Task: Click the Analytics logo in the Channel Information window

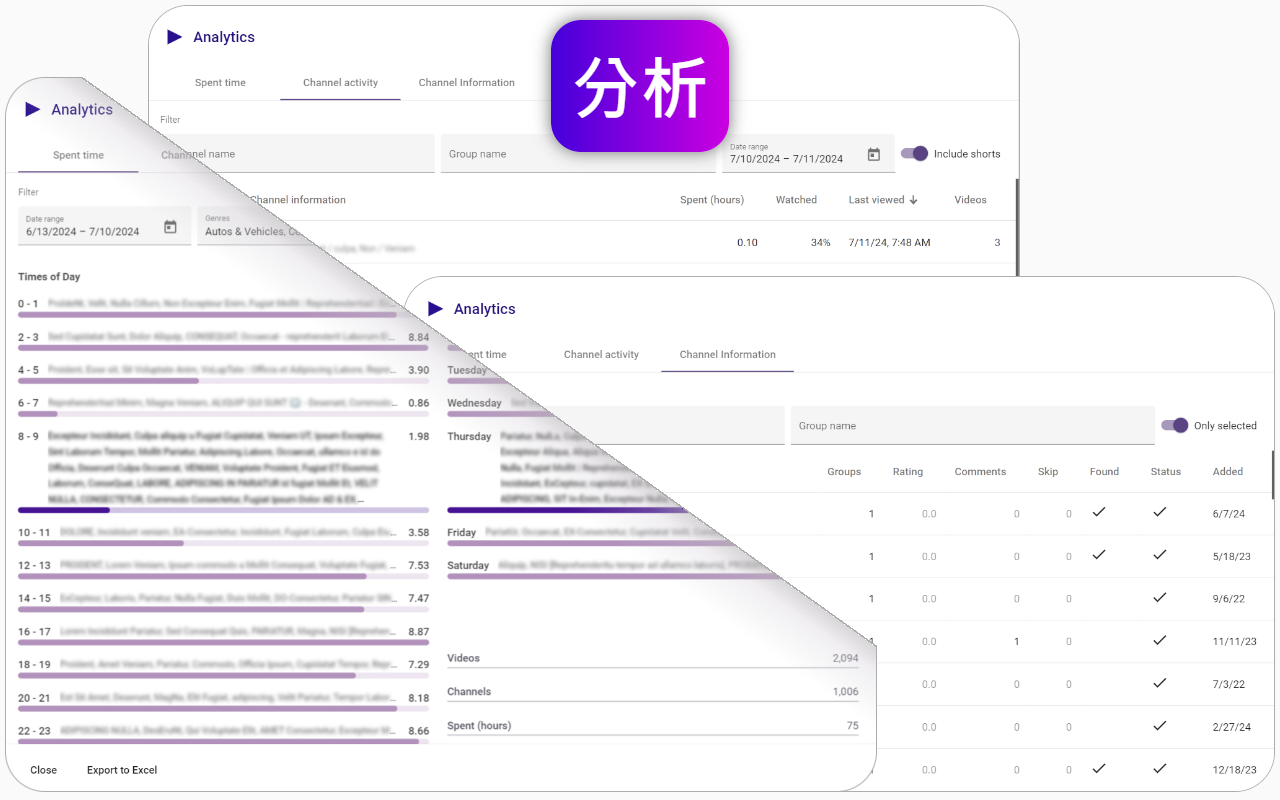Action: tap(436, 308)
